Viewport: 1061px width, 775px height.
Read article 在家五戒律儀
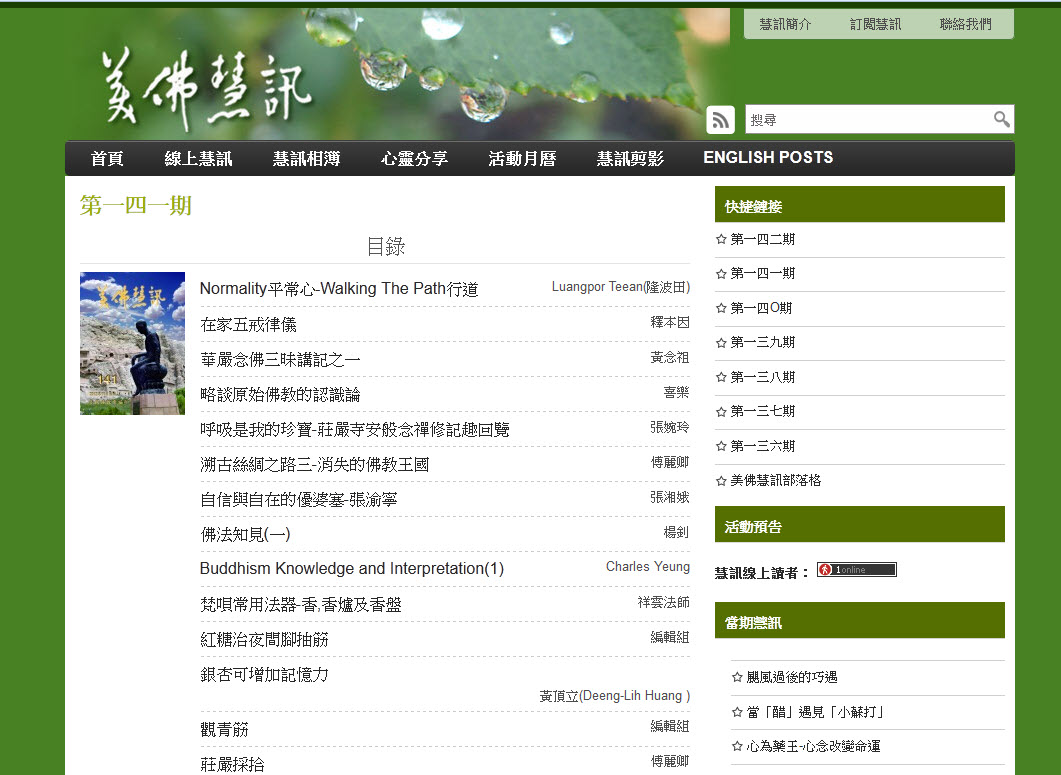248,325
